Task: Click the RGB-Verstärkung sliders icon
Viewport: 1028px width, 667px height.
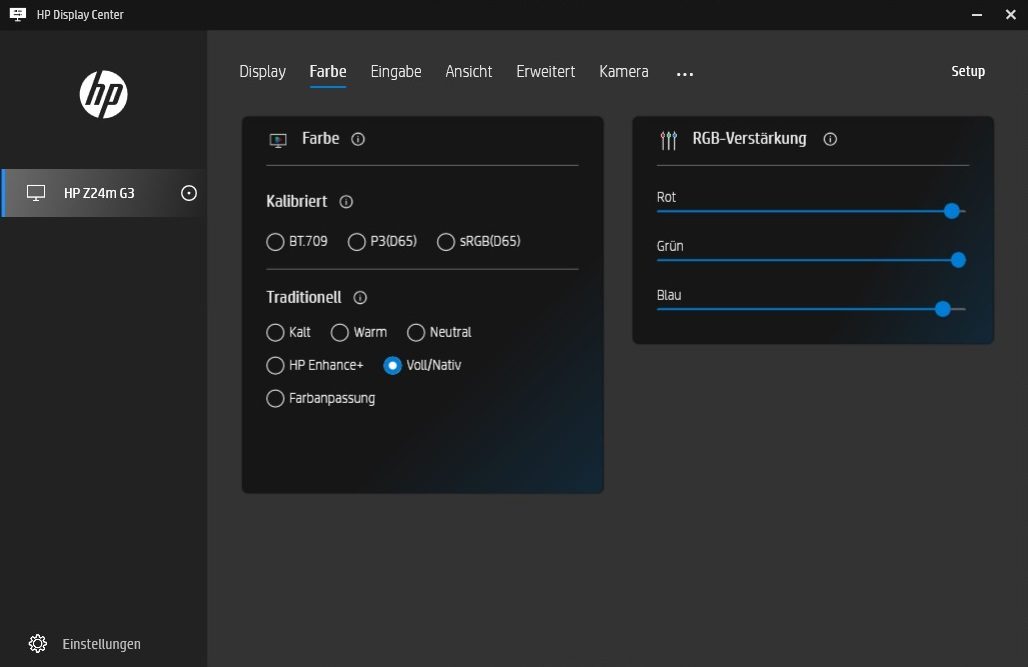Action: tap(669, 140)
